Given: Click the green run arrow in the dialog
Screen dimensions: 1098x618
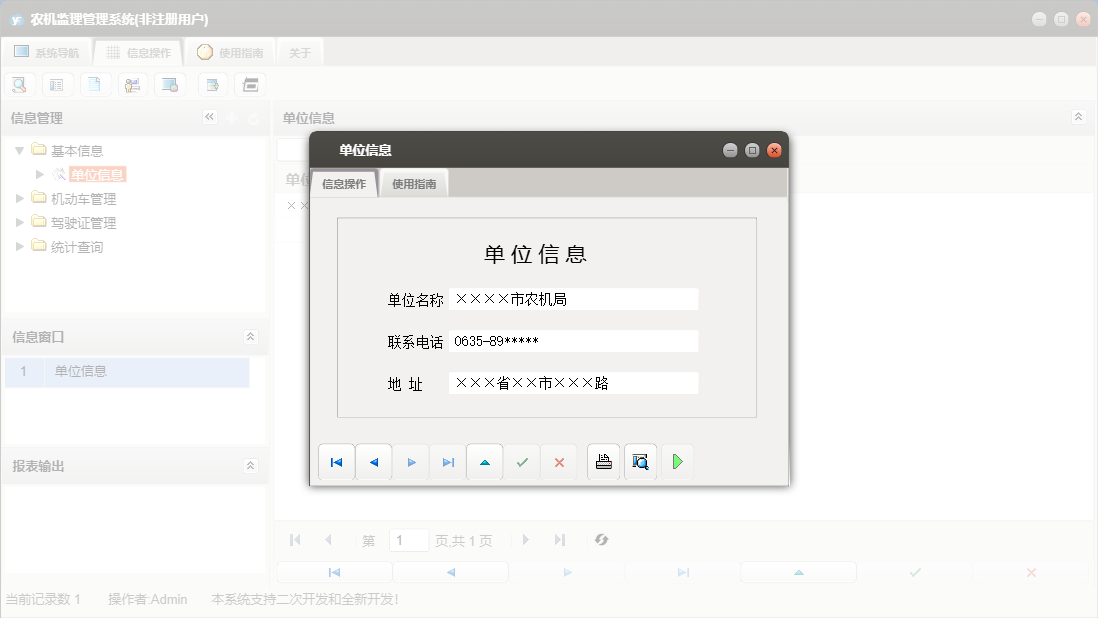Looking at the screenshot, I should (677, 461).
